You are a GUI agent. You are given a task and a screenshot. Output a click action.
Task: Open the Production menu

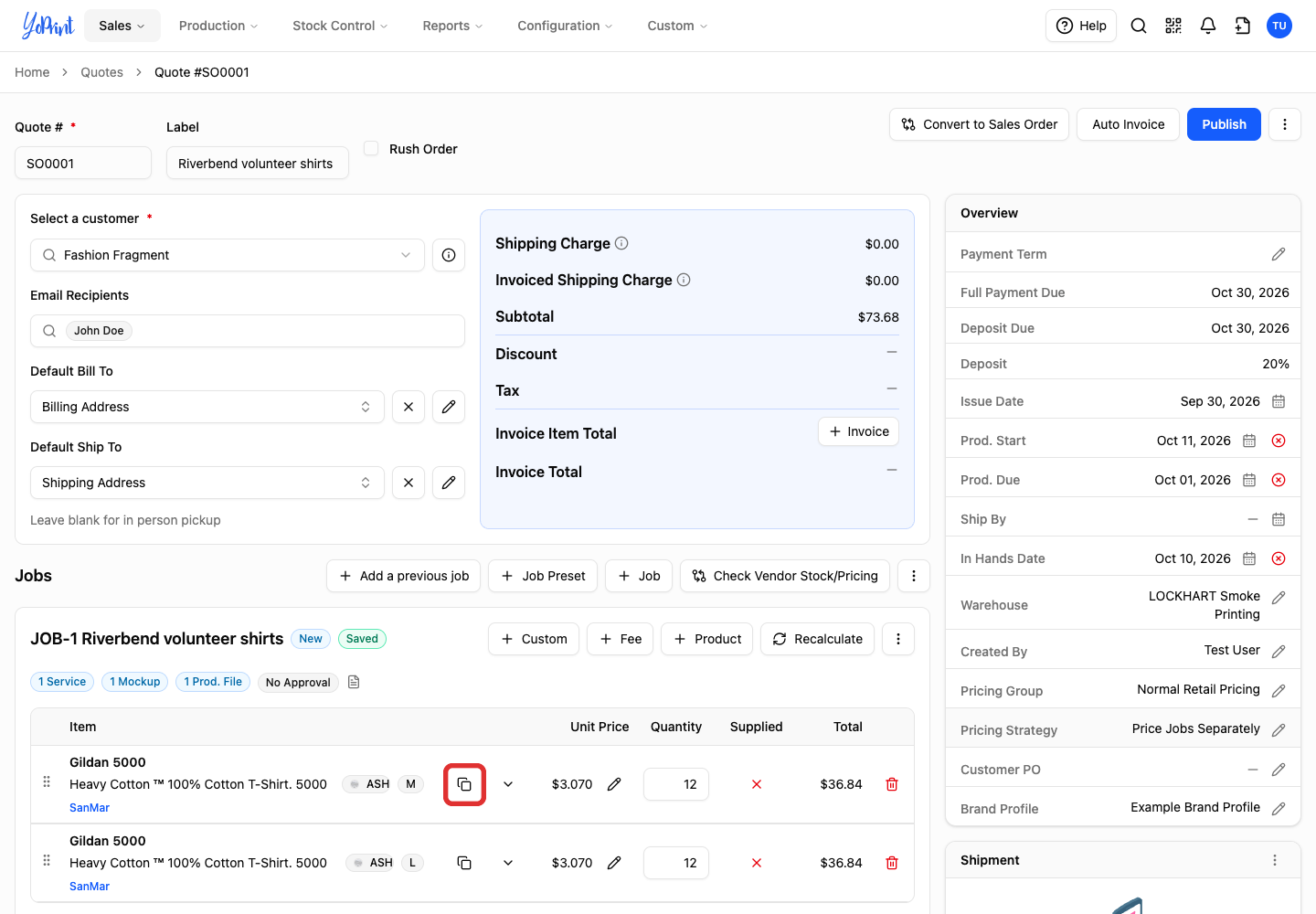click(x=218, y=26)
